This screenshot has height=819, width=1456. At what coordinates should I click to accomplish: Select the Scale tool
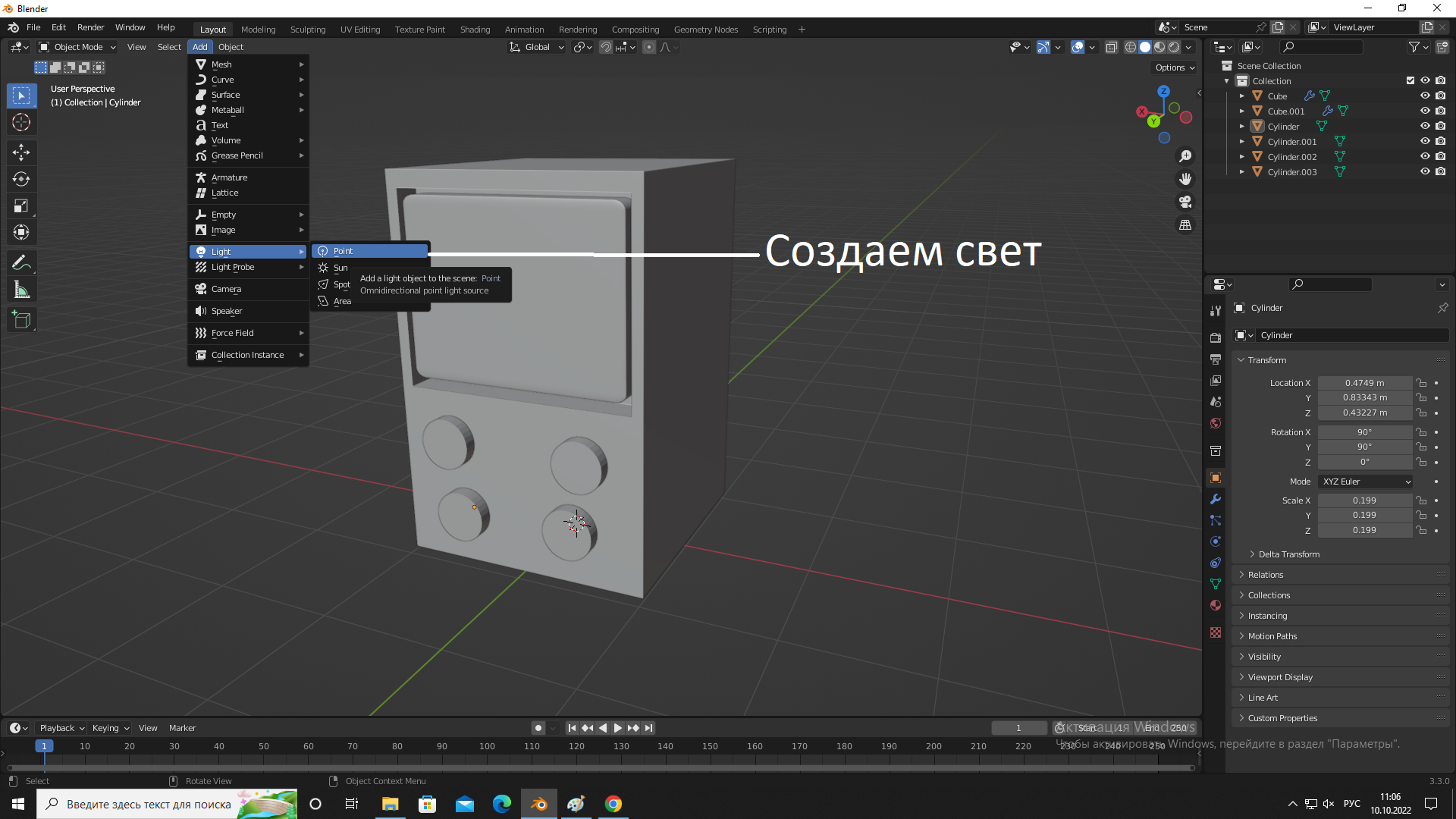click(21, 206)
